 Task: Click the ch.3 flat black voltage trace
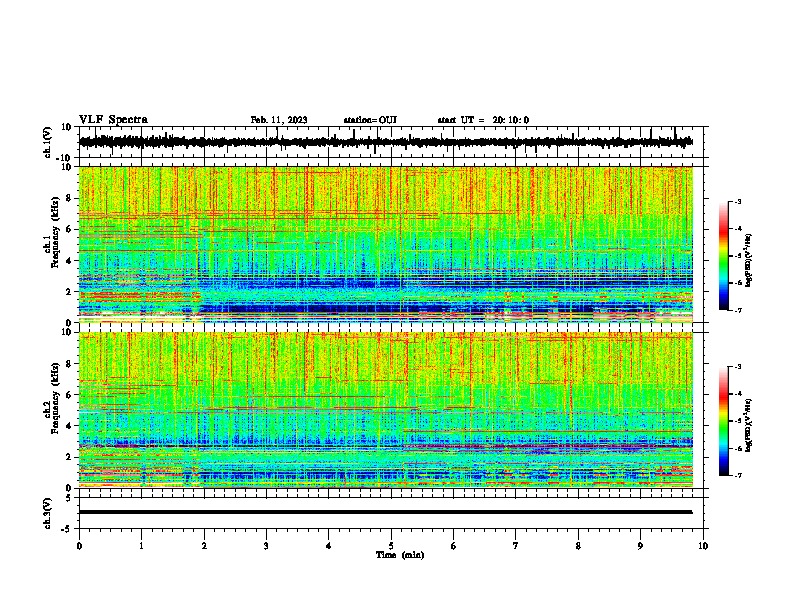(385, 512)
